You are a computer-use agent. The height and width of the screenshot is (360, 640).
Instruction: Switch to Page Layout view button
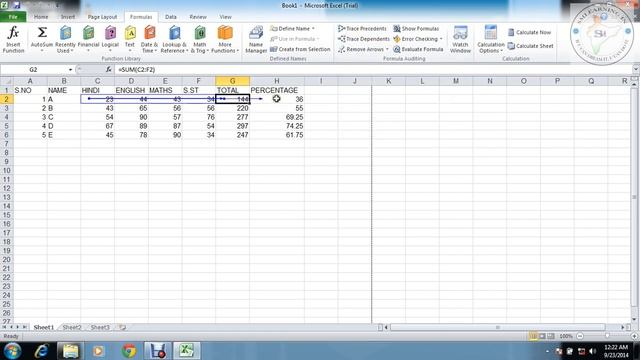(x=542, y=336)
